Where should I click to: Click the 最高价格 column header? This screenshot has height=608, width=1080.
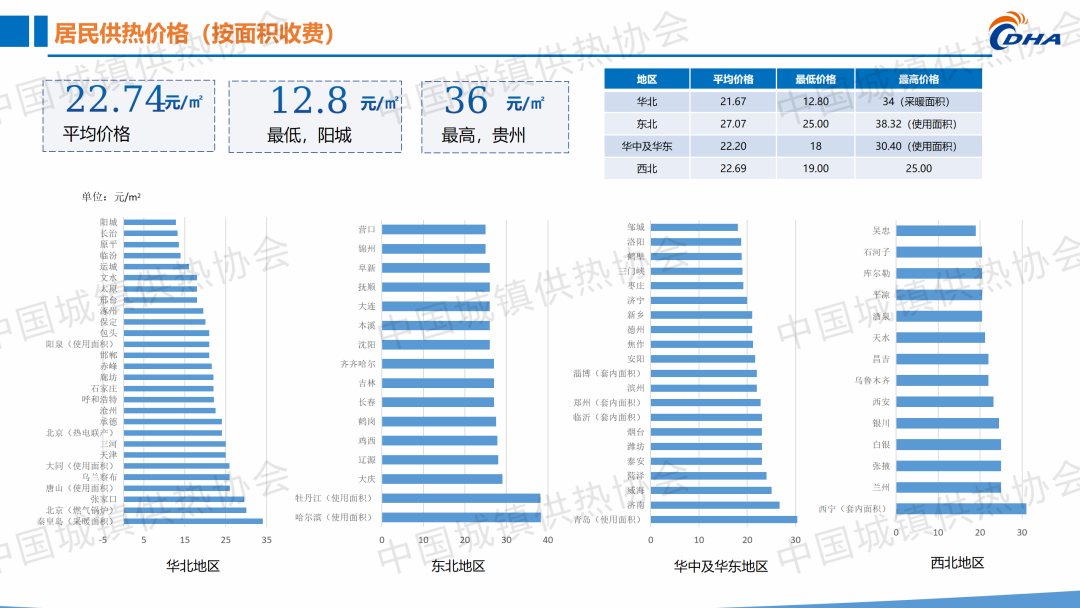click(x=918, y=79)
